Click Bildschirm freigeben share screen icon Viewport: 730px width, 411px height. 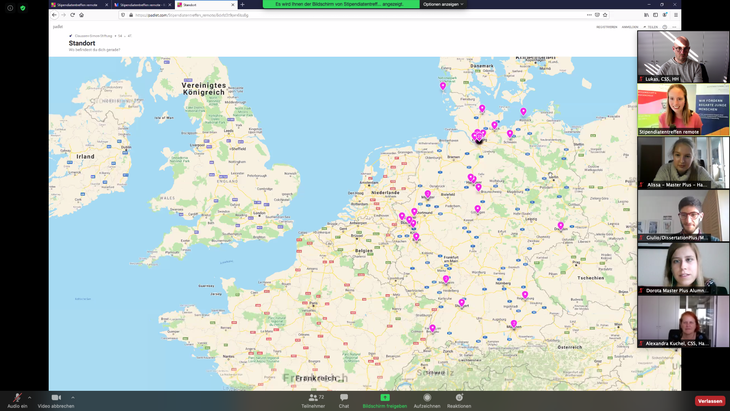385,397
